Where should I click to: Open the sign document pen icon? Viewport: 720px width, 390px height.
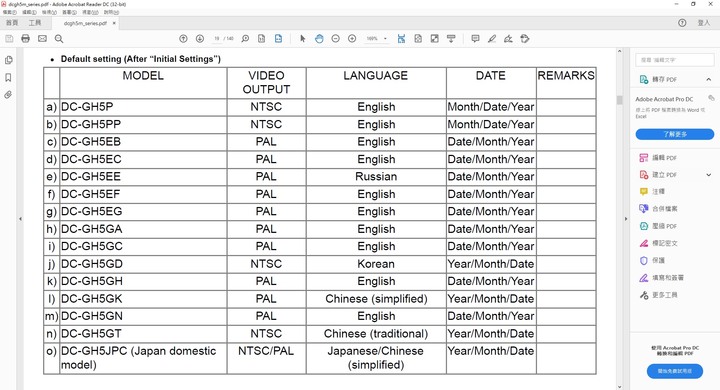coord(508,39)
